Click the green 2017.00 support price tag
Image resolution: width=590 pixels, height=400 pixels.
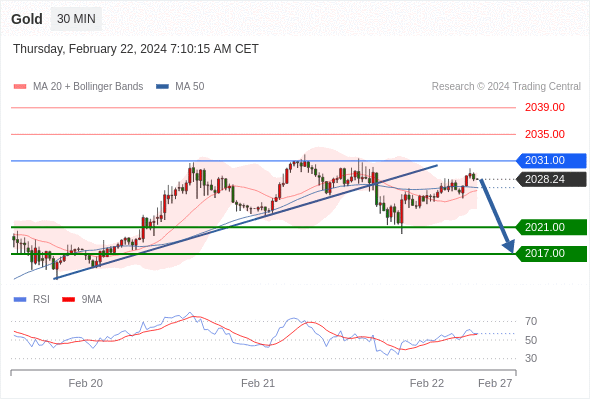pyautogui.click(x=551, y=254)
